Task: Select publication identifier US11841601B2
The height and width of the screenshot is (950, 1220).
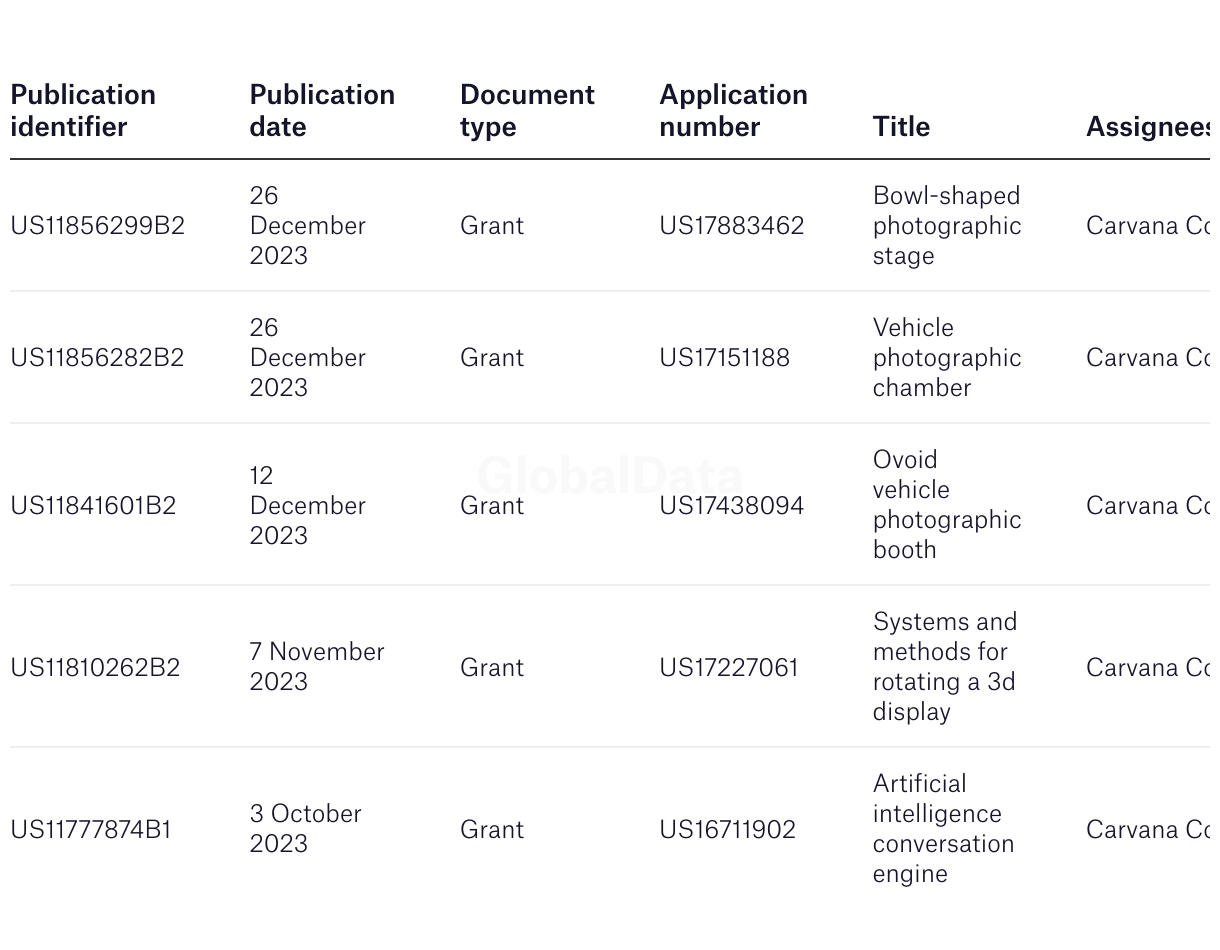Action: point(93,505)
